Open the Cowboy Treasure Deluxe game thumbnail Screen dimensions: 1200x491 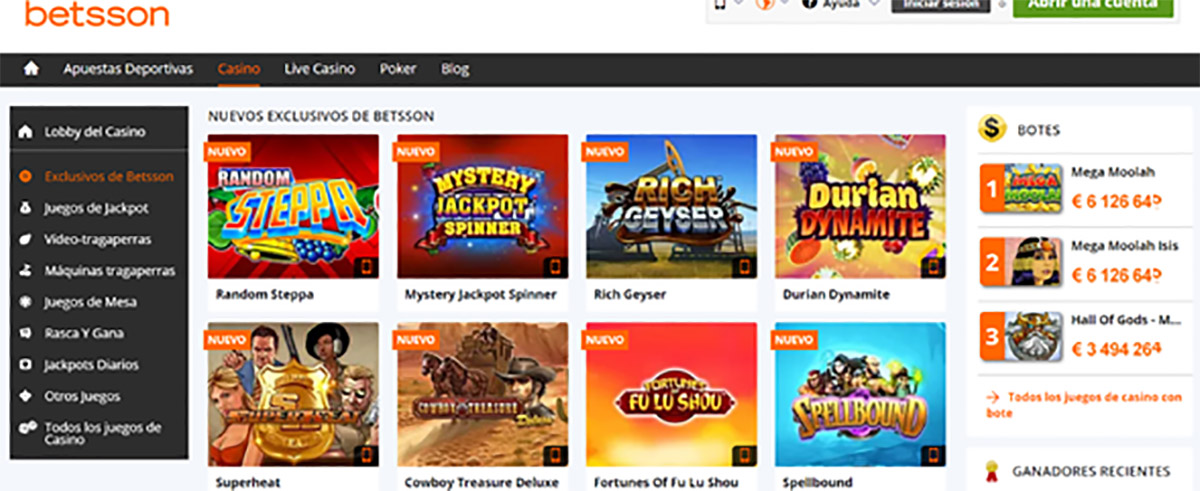tap(482, 395)
